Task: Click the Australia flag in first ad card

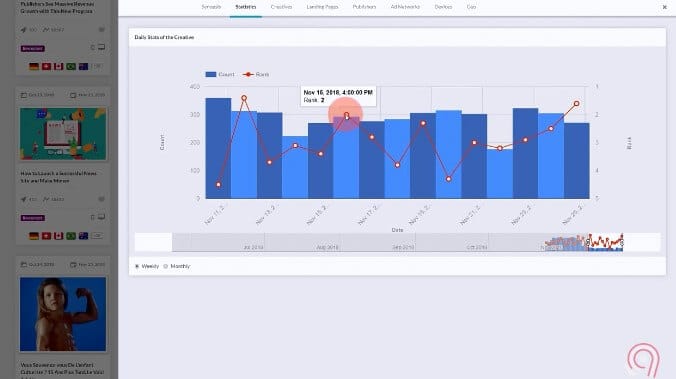Action: 84,66
